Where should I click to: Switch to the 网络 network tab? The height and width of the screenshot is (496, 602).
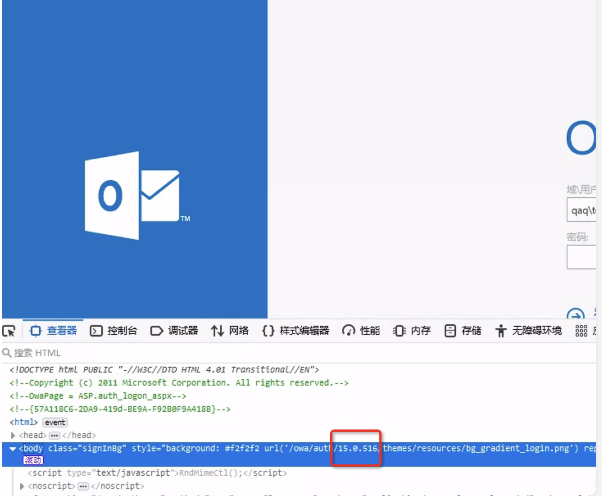[230, 331]
